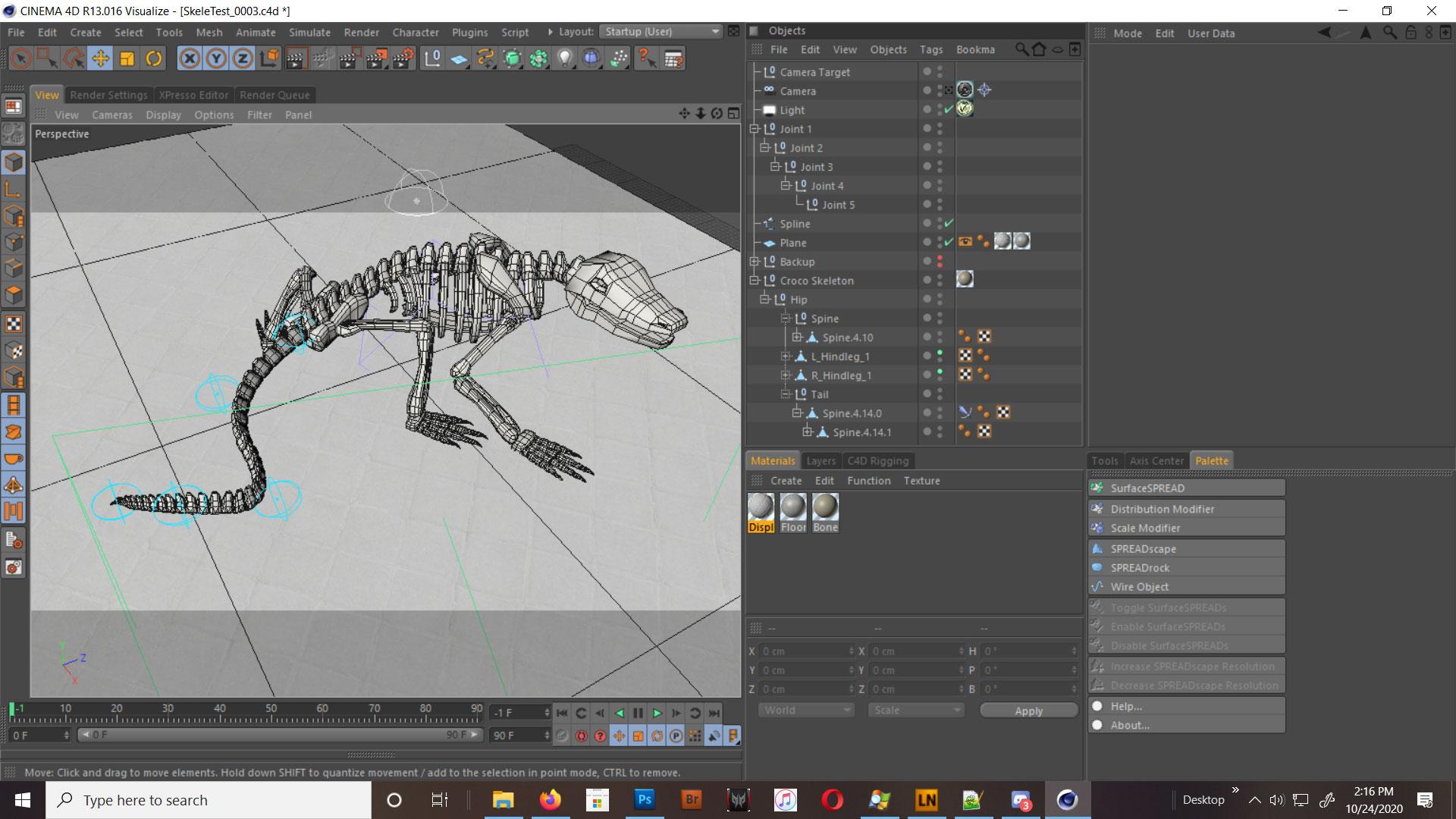Switch to the XPresso Editor tab

pos(193,95)
